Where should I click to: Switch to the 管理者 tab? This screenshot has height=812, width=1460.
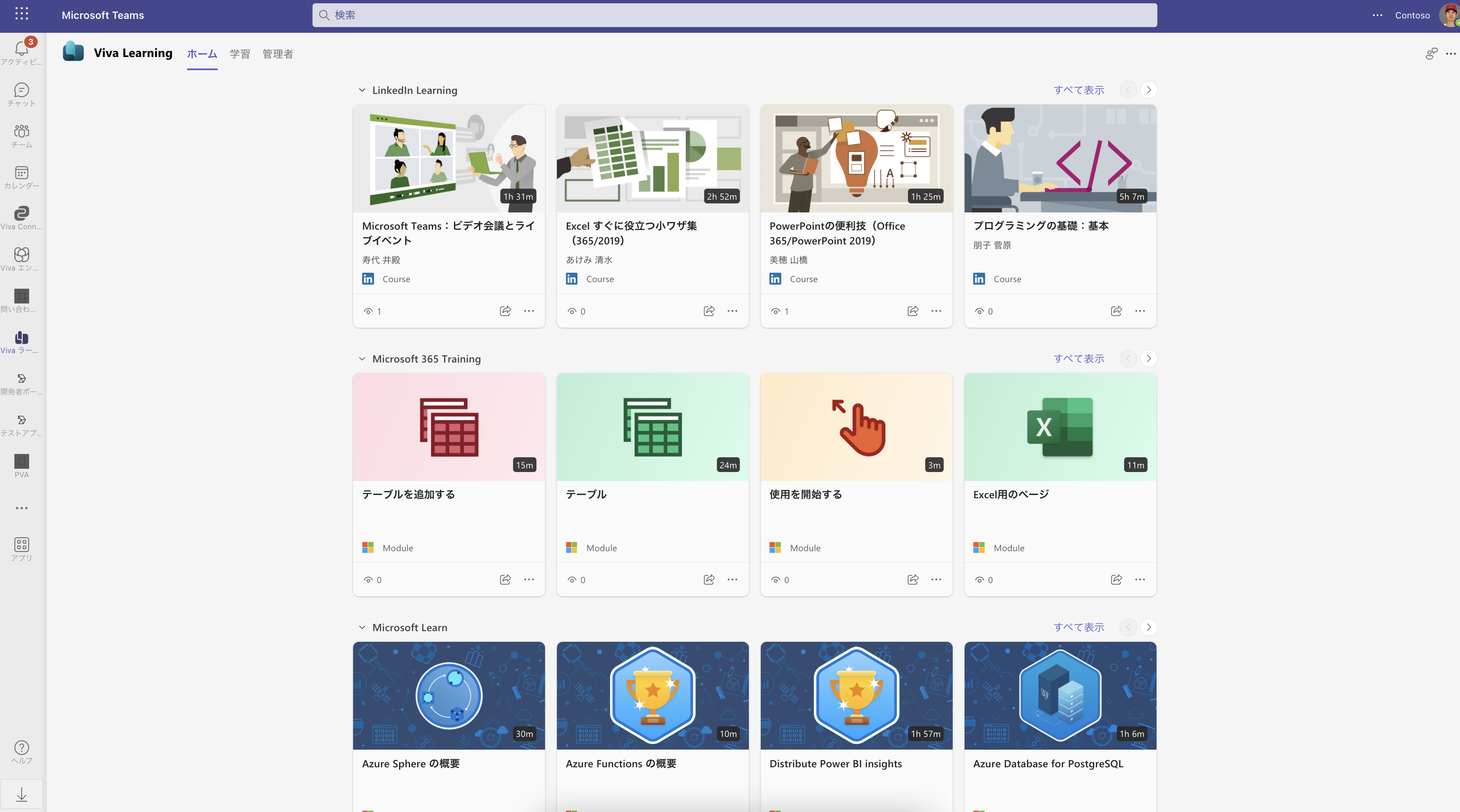(278, 54)
